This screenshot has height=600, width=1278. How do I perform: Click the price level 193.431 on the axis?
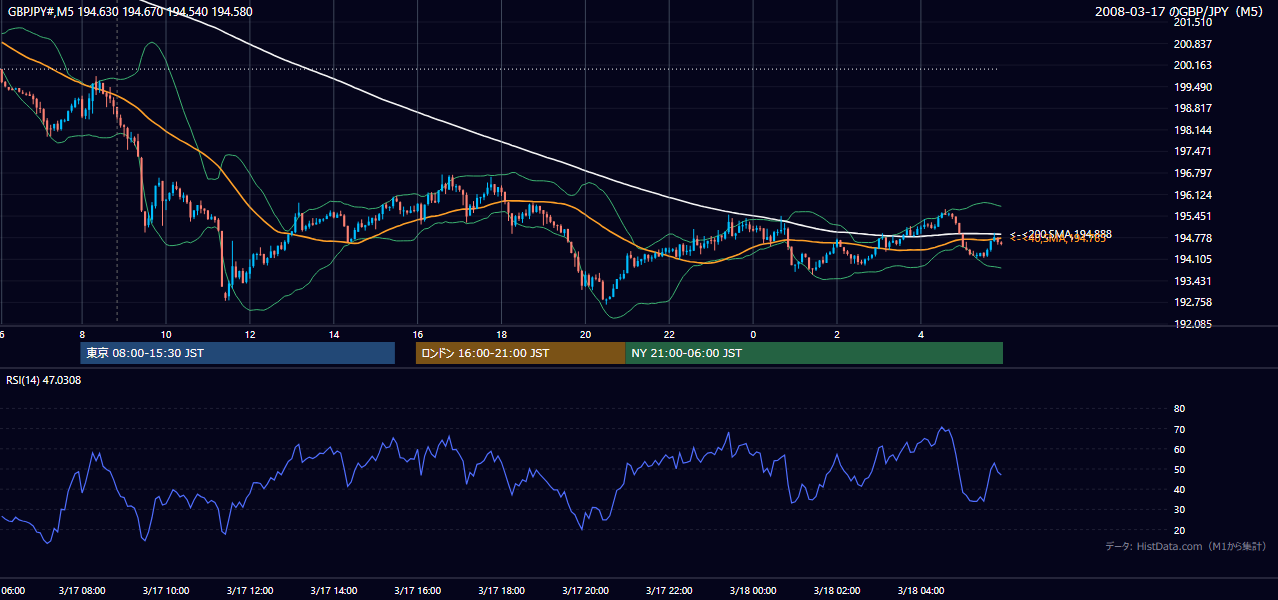[x=1191, y=281]
